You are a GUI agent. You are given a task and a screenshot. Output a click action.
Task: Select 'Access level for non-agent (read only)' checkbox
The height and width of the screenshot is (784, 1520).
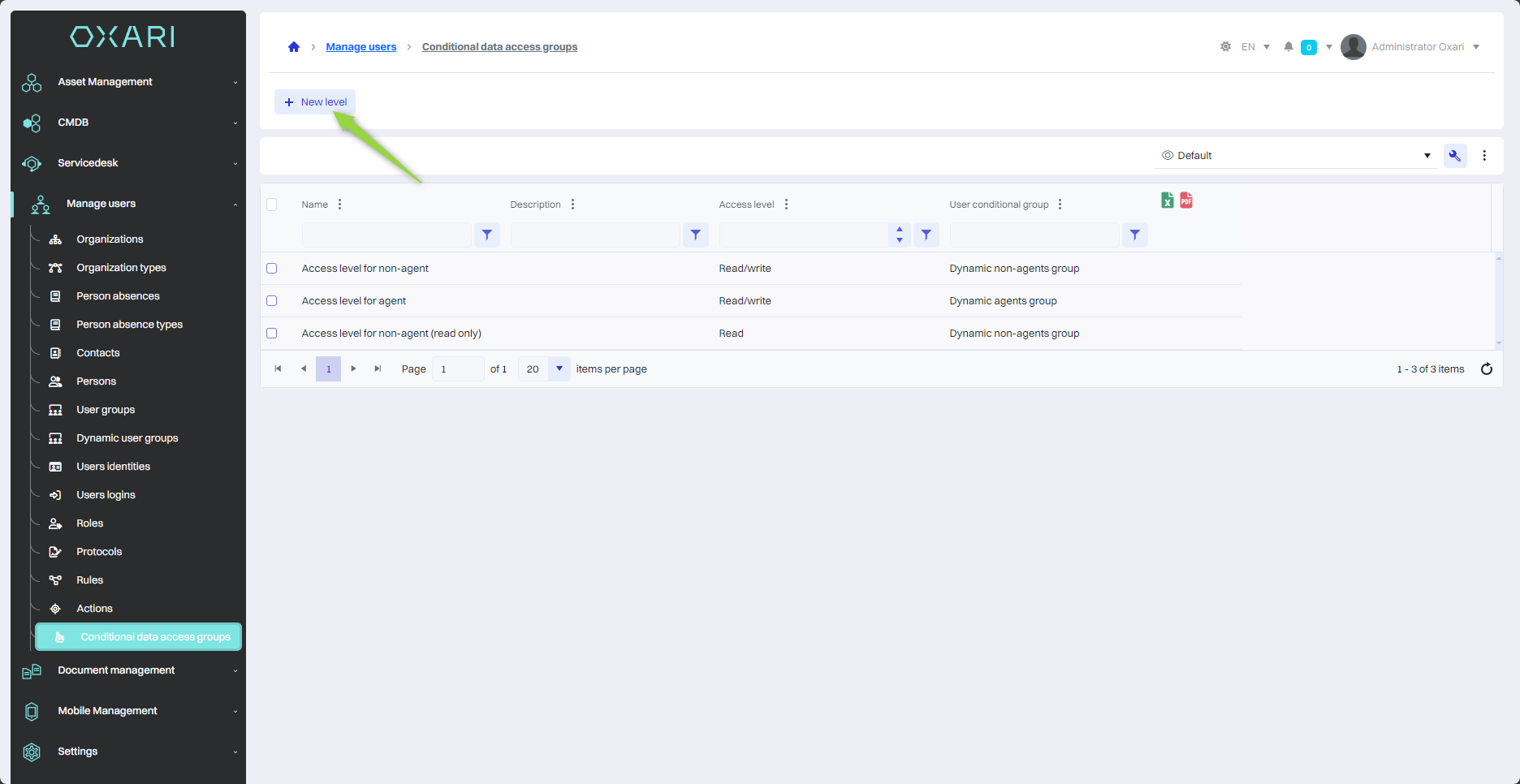(272, 334)
